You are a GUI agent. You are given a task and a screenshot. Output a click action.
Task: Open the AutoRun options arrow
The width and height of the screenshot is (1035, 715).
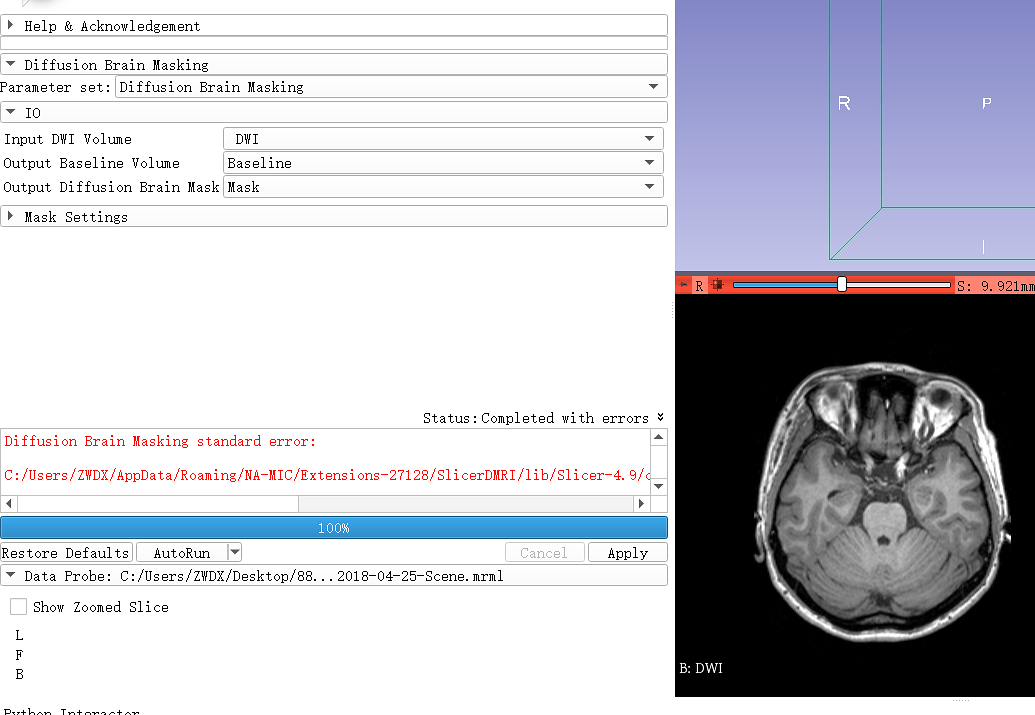(x=234, y=553)
